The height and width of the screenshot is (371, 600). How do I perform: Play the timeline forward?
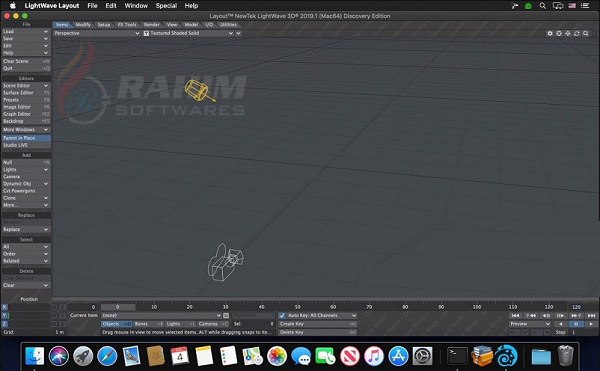pyautogui.click(x=591, y=324)
